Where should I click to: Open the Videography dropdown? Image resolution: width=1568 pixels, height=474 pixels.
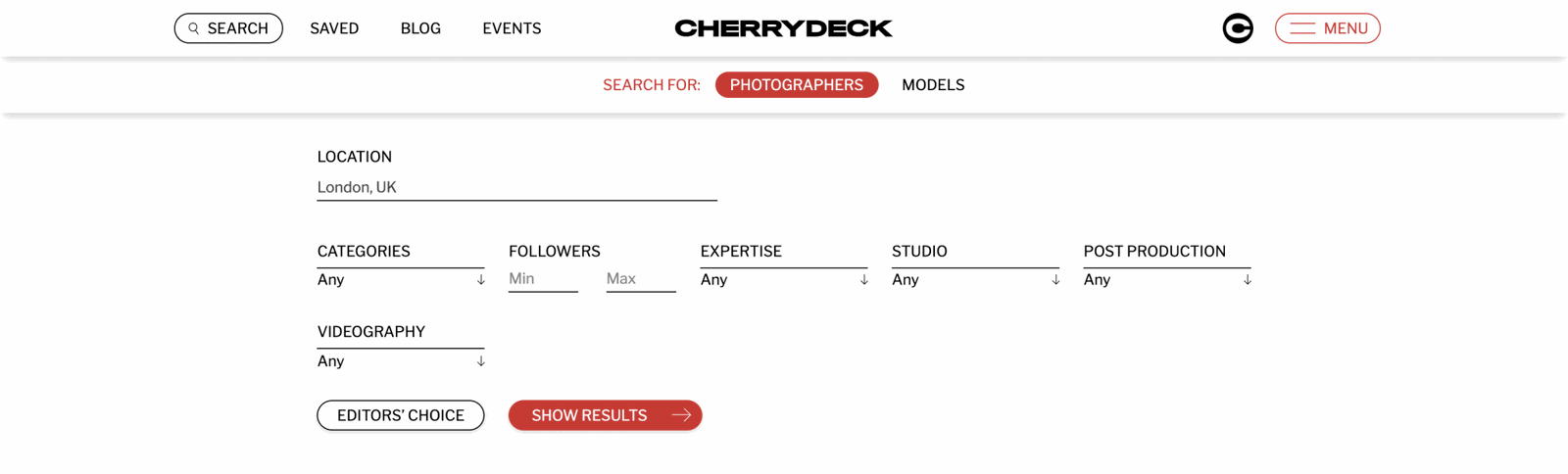pyautogui.click(x=400, y=361)
